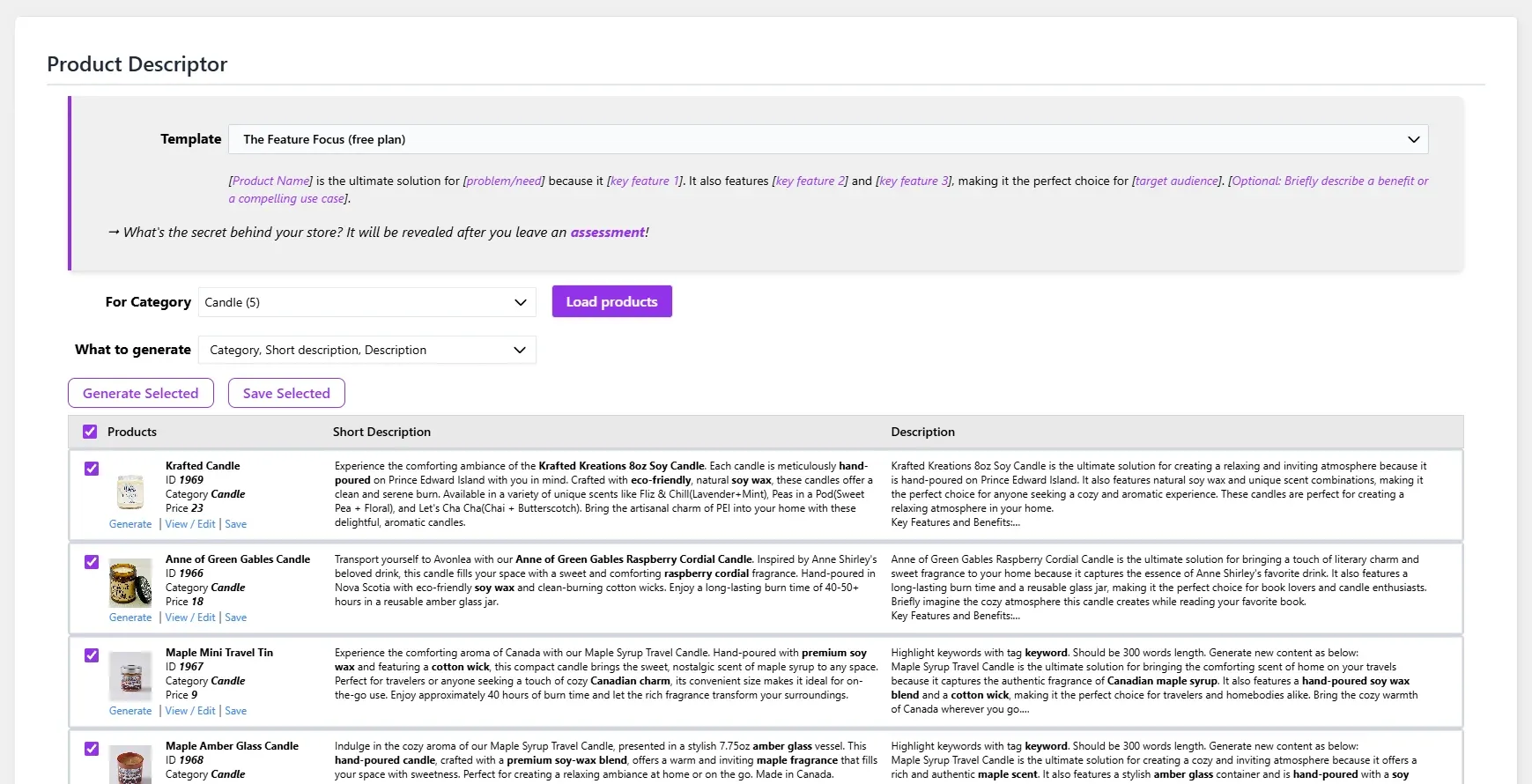Click Generate for Krafted Candle
The image size is (1532, 784).
[x=130, y=524]
